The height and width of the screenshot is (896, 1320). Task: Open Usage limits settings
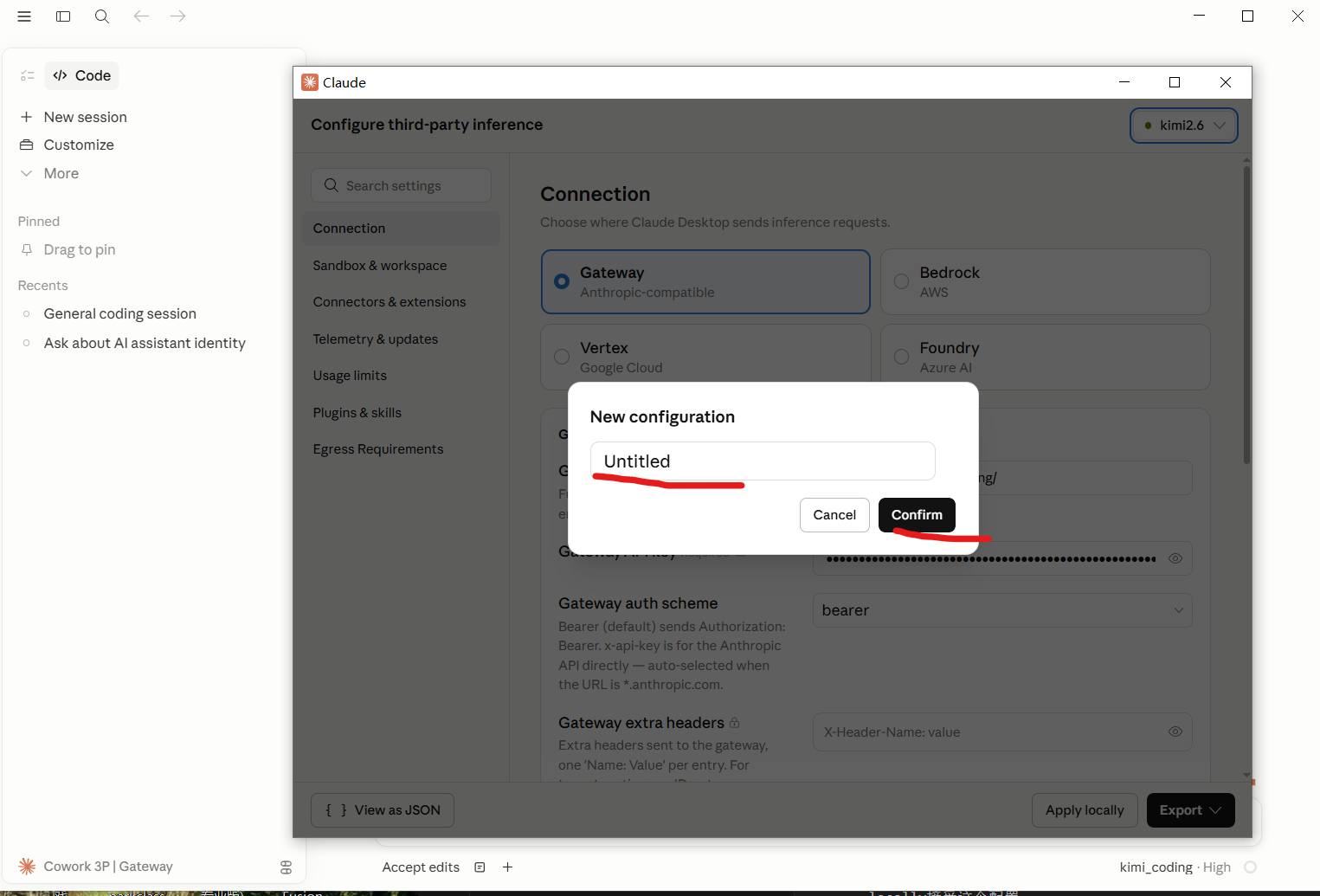pyautogui.click(x=350, y=376)
